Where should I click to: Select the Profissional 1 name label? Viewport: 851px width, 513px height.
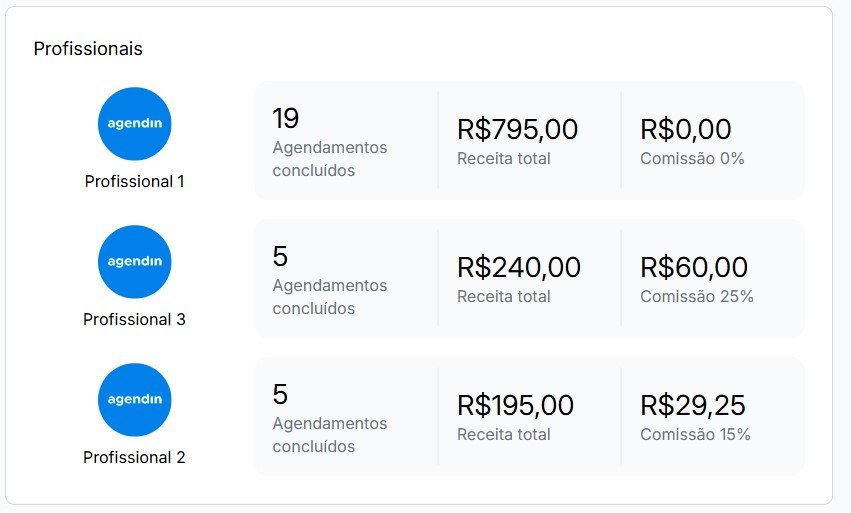tap(134, 182)
